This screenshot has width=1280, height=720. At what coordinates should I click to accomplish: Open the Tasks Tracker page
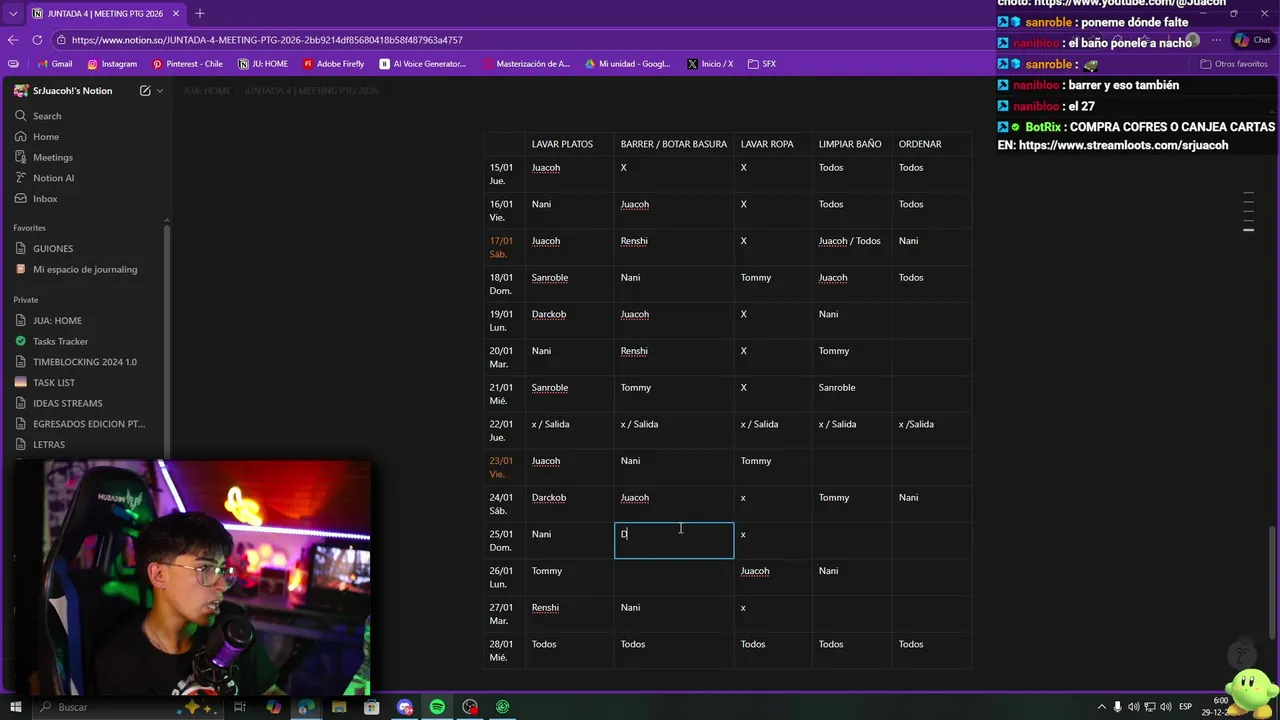point(87,341)
